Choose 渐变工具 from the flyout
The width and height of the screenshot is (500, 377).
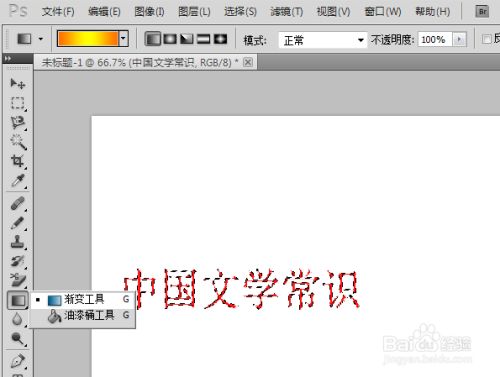pyautogui.click(x=82, y=299)
